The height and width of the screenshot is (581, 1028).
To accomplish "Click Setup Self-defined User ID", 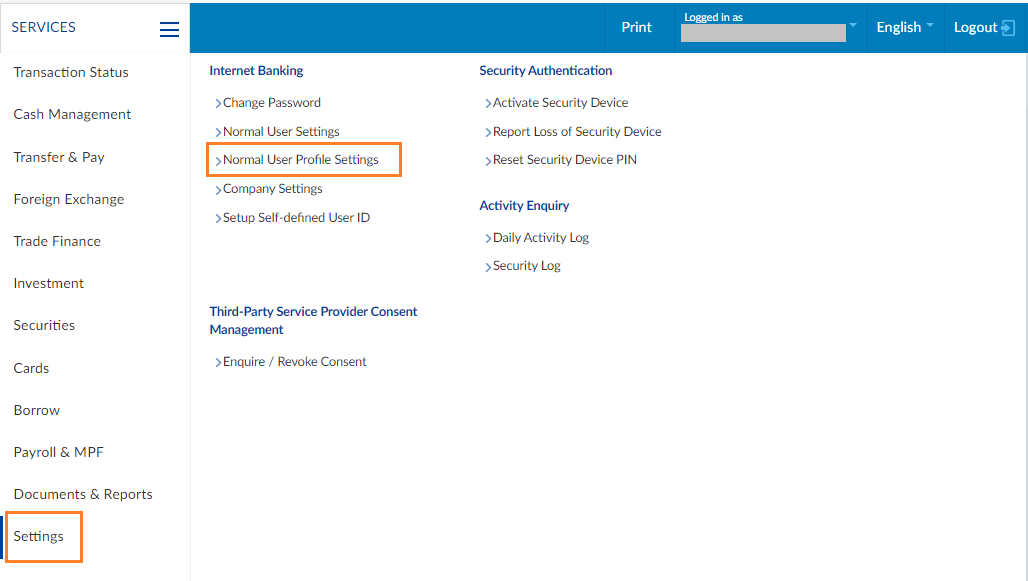I will (x=296, y=218).
